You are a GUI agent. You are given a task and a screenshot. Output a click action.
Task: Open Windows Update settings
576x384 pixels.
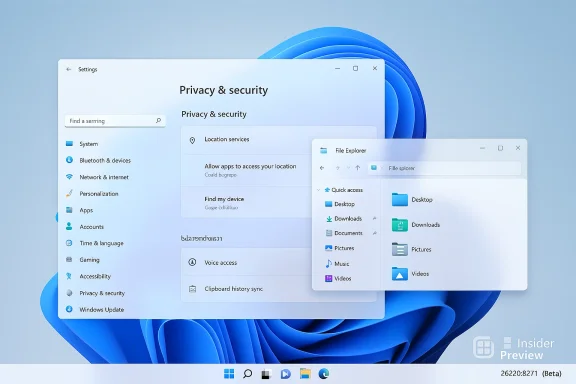click(x=94, y=309)
